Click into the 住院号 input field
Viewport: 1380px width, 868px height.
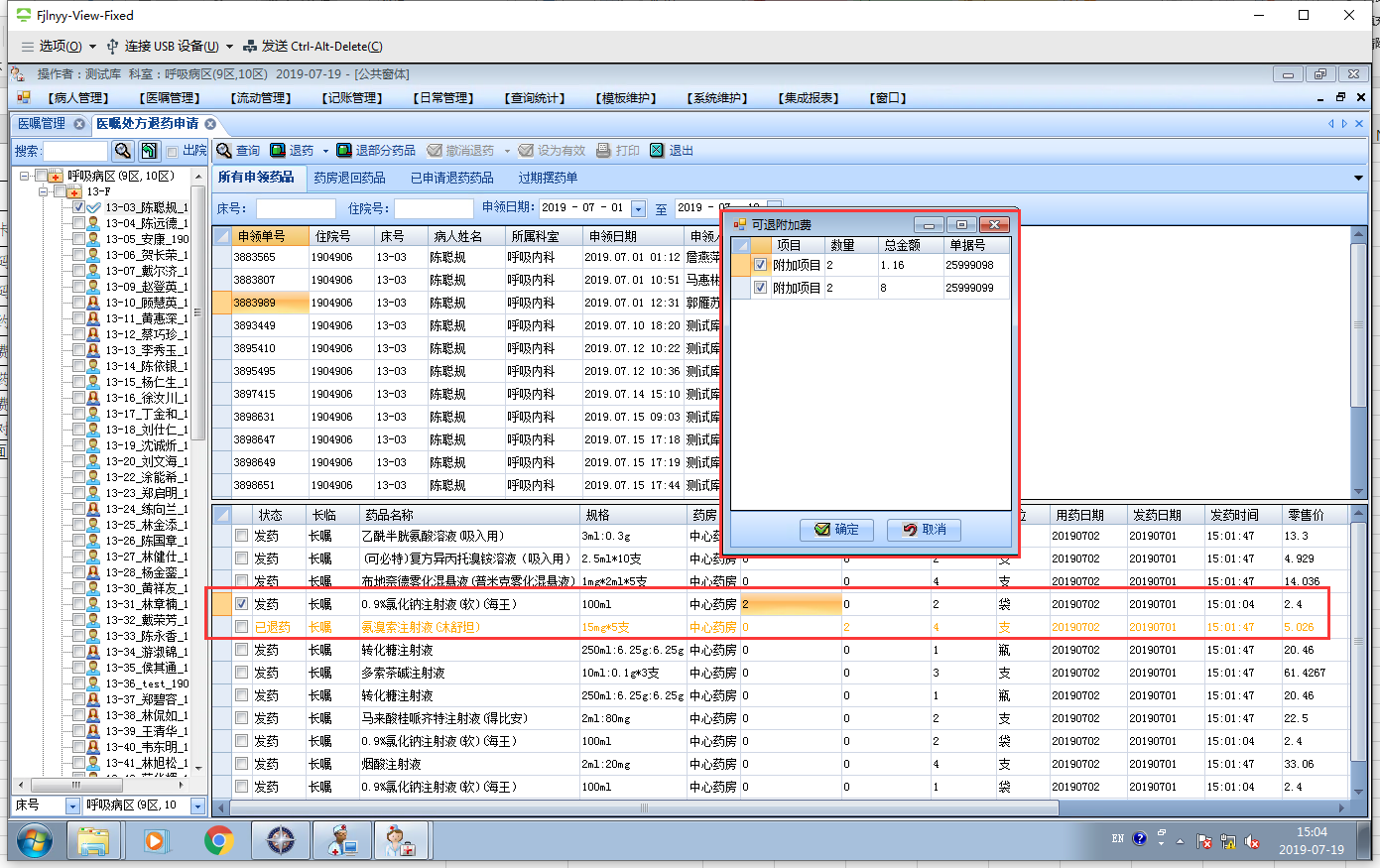coord(434,208)
